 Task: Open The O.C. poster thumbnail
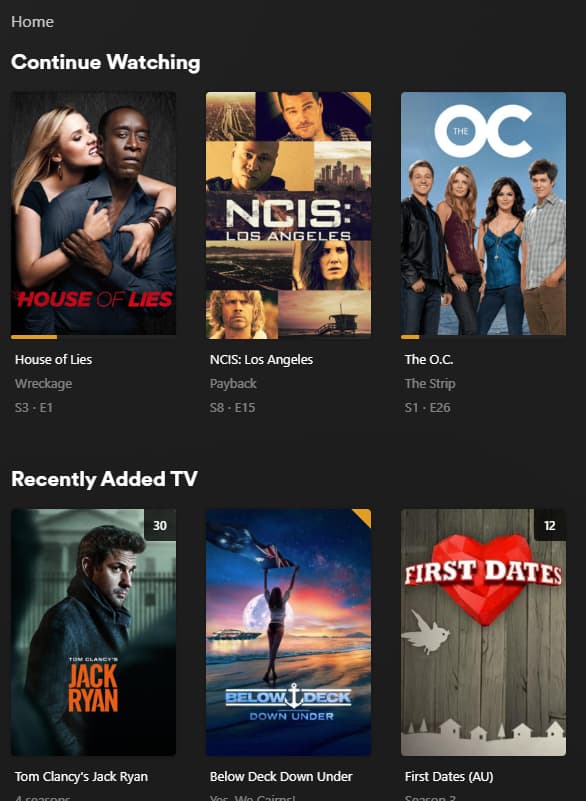tap(483, 213)
